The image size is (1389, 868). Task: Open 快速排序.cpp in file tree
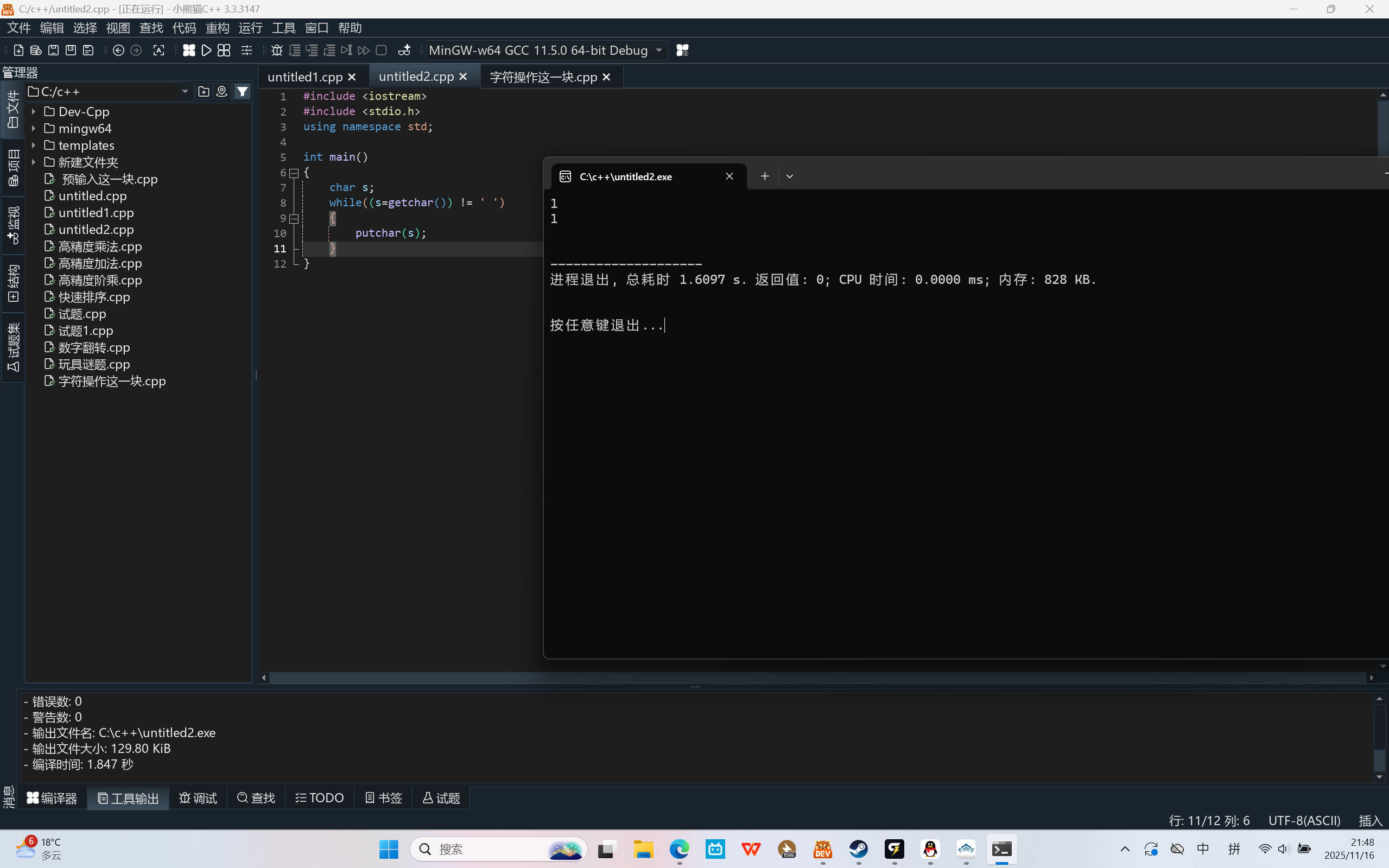pyautogui.click(x=94, y=297)
